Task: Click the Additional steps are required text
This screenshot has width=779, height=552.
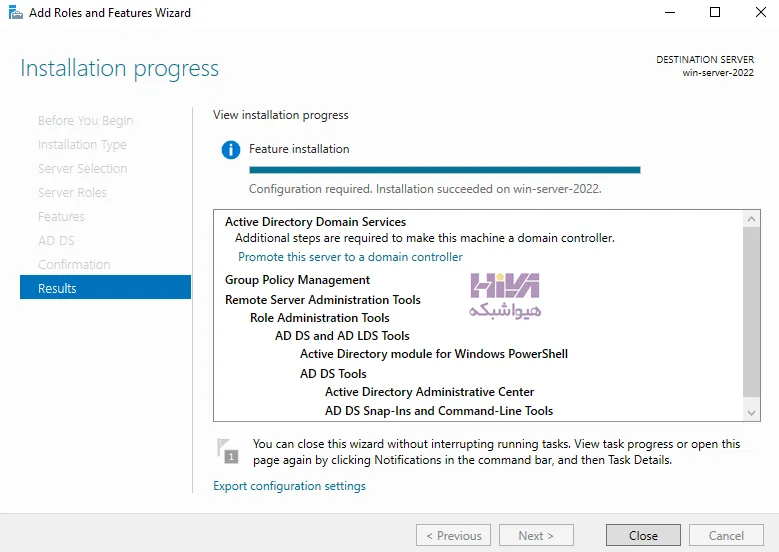Action: (x=425, y=238)
